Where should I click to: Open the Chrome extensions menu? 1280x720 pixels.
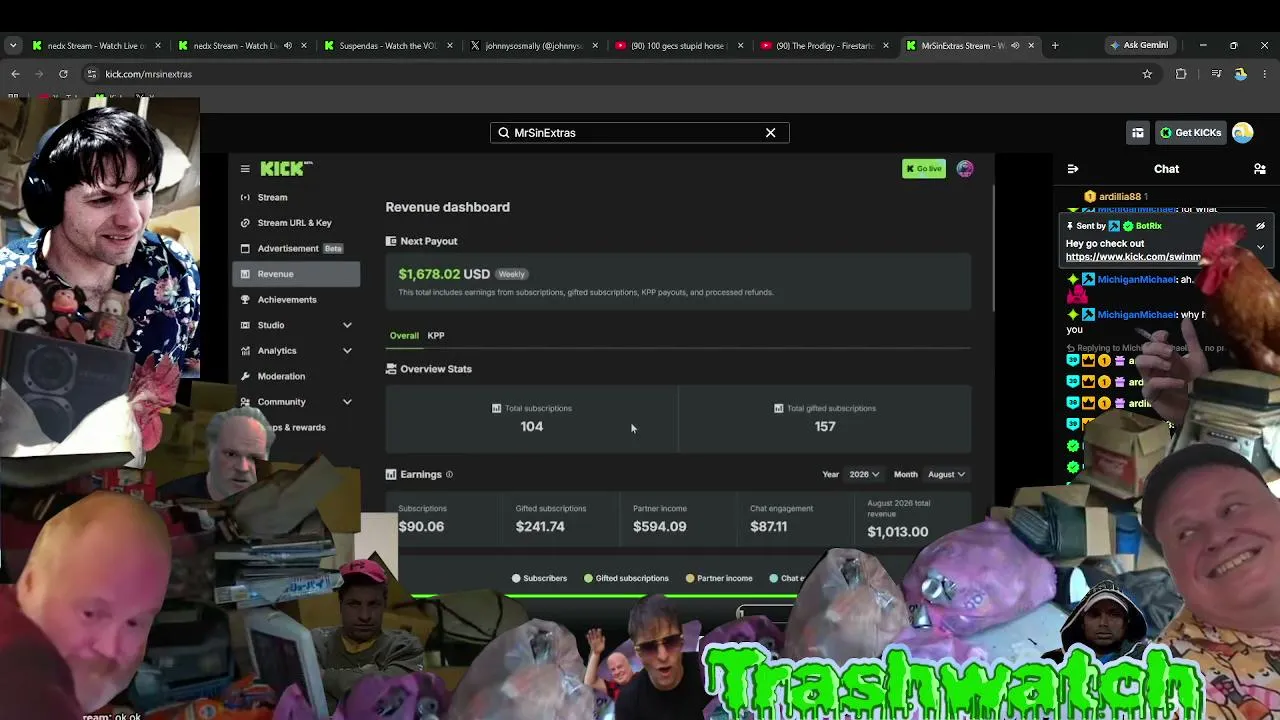coord(1181,74)
